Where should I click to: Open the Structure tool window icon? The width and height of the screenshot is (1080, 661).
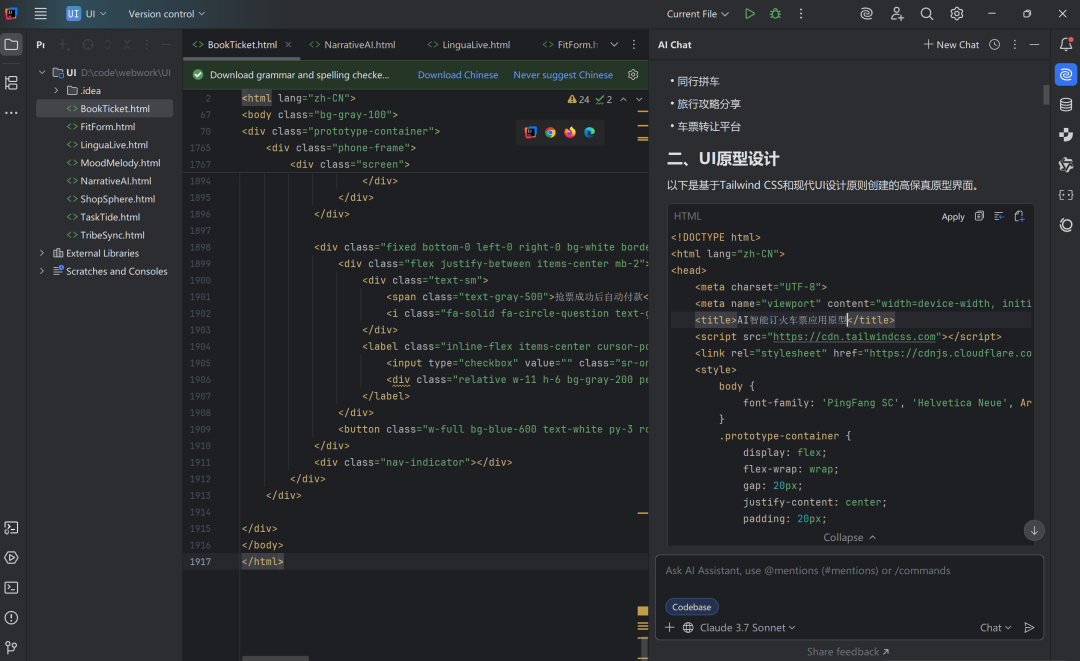pyautogui.click(x=12, y=83)
